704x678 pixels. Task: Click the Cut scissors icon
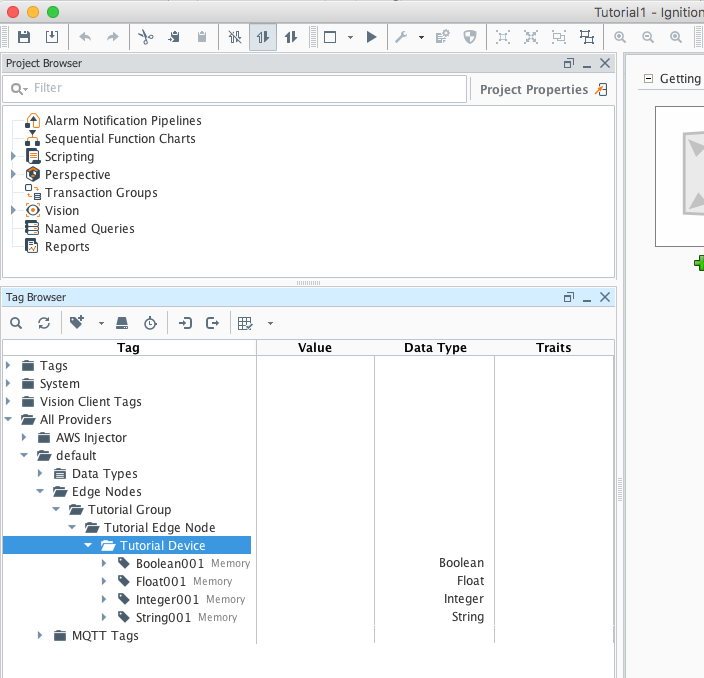coord(146,37)
